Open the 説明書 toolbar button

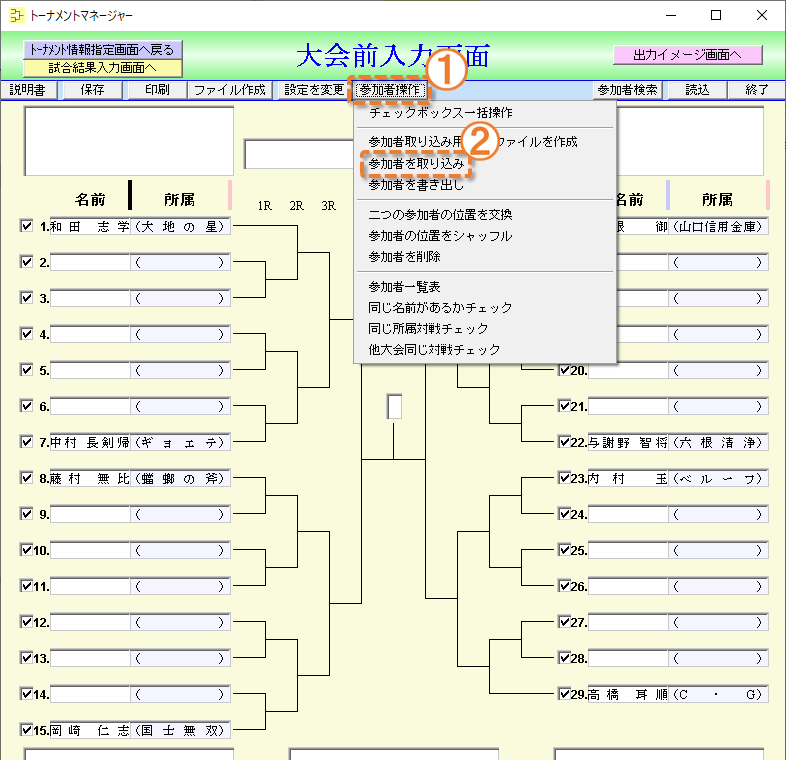[x=28, y=90]
